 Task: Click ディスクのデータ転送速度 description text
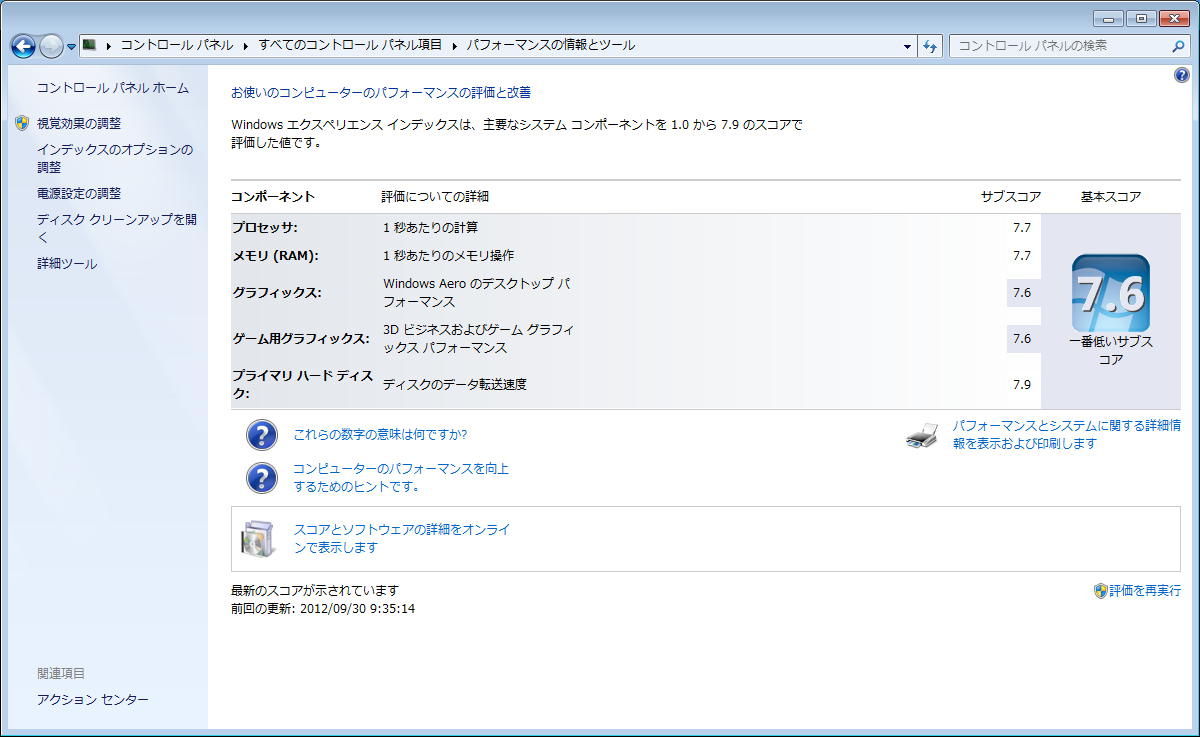pyautogui.click(x=455, y=384)
